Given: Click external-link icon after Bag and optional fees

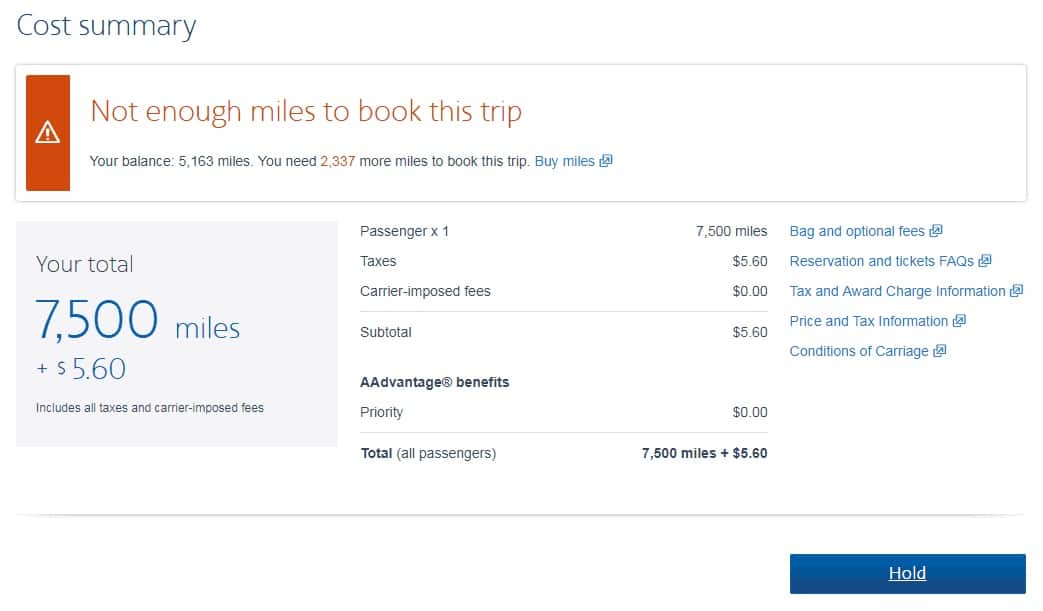Looking at the screenshot, I should click(x=936, y=231).
